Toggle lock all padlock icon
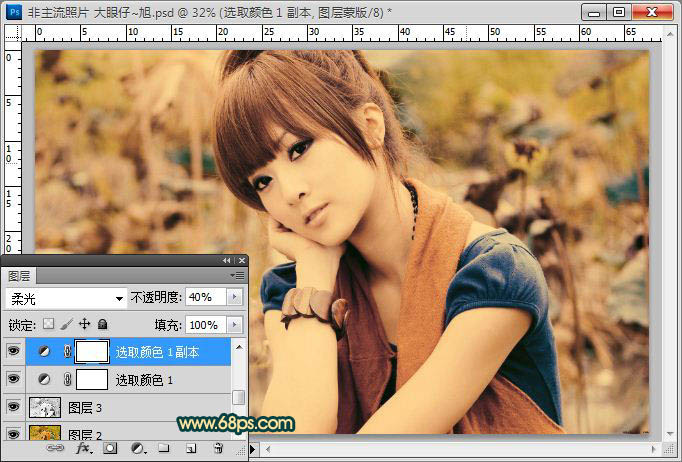 [x=102, y=325]
